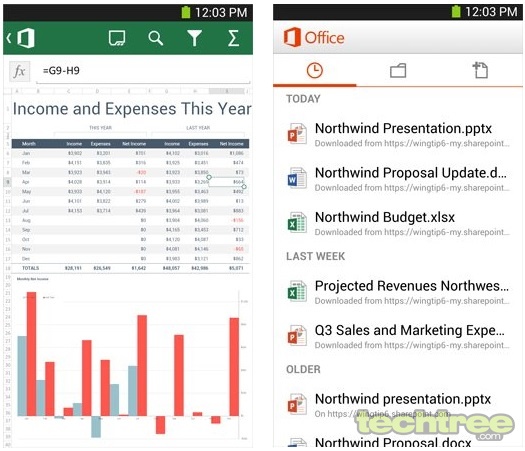Tap the THIS YEAR heading cell
Viewport: 525px width, 451px height.
pos(100,128)
